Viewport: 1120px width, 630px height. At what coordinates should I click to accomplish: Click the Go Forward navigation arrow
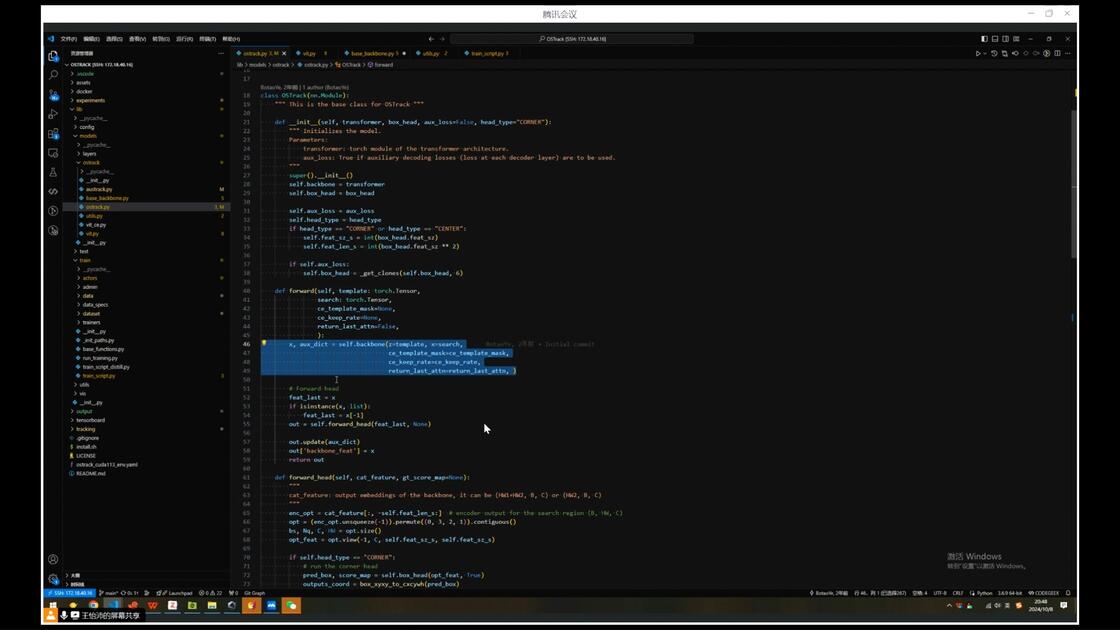(x=442, y=39)
